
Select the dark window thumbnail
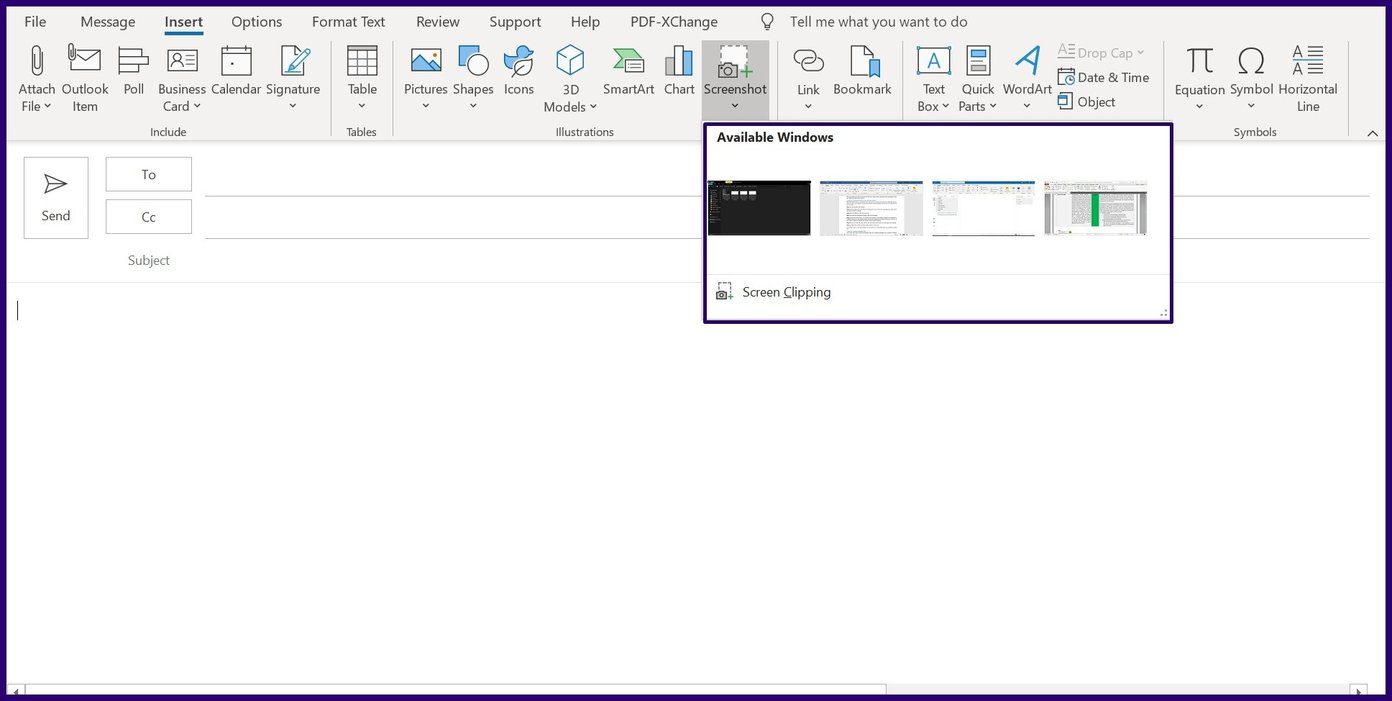click(x=759, y=208)
